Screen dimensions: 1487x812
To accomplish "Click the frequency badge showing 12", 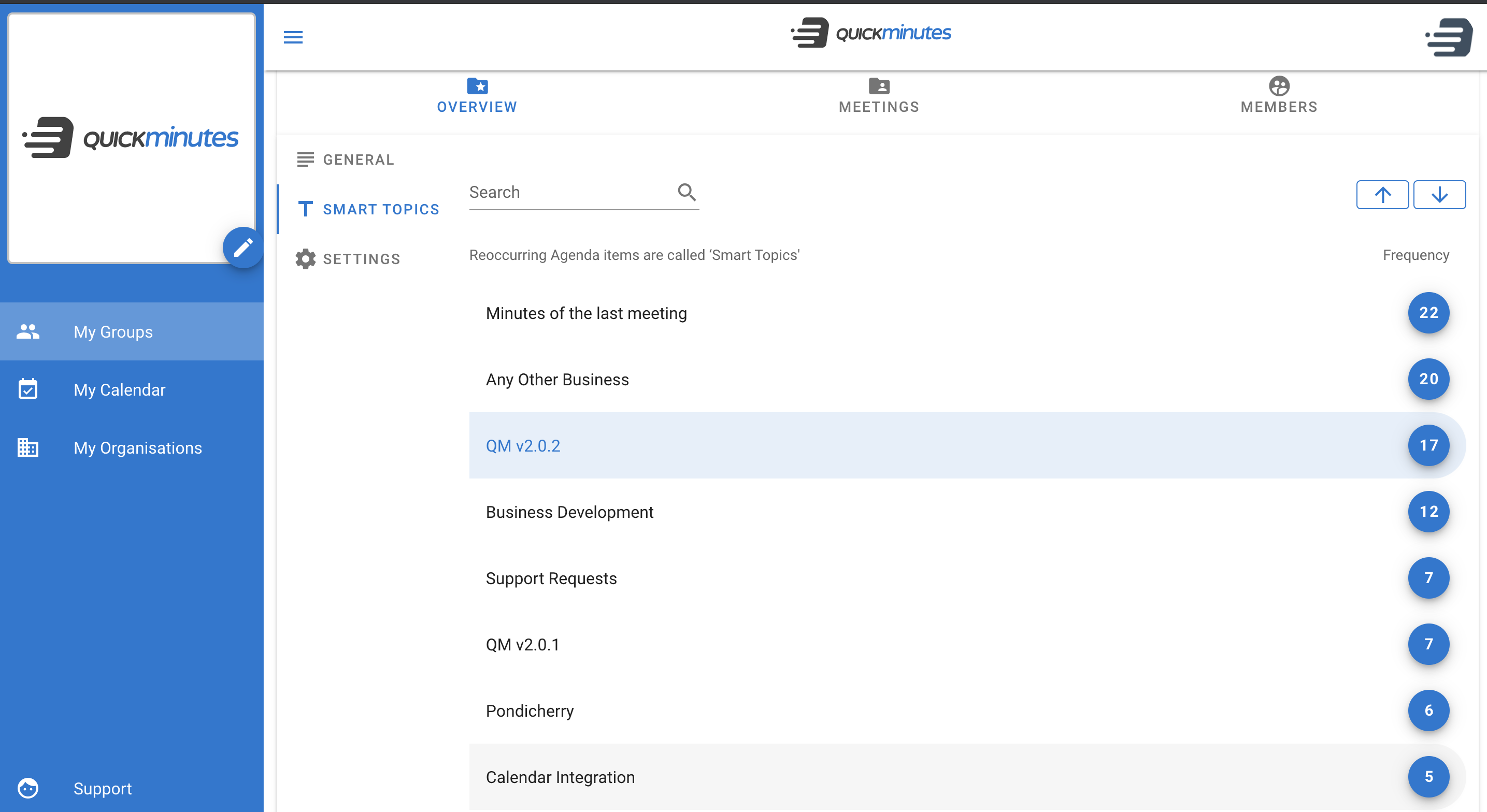I will [x=1428, y=512].
